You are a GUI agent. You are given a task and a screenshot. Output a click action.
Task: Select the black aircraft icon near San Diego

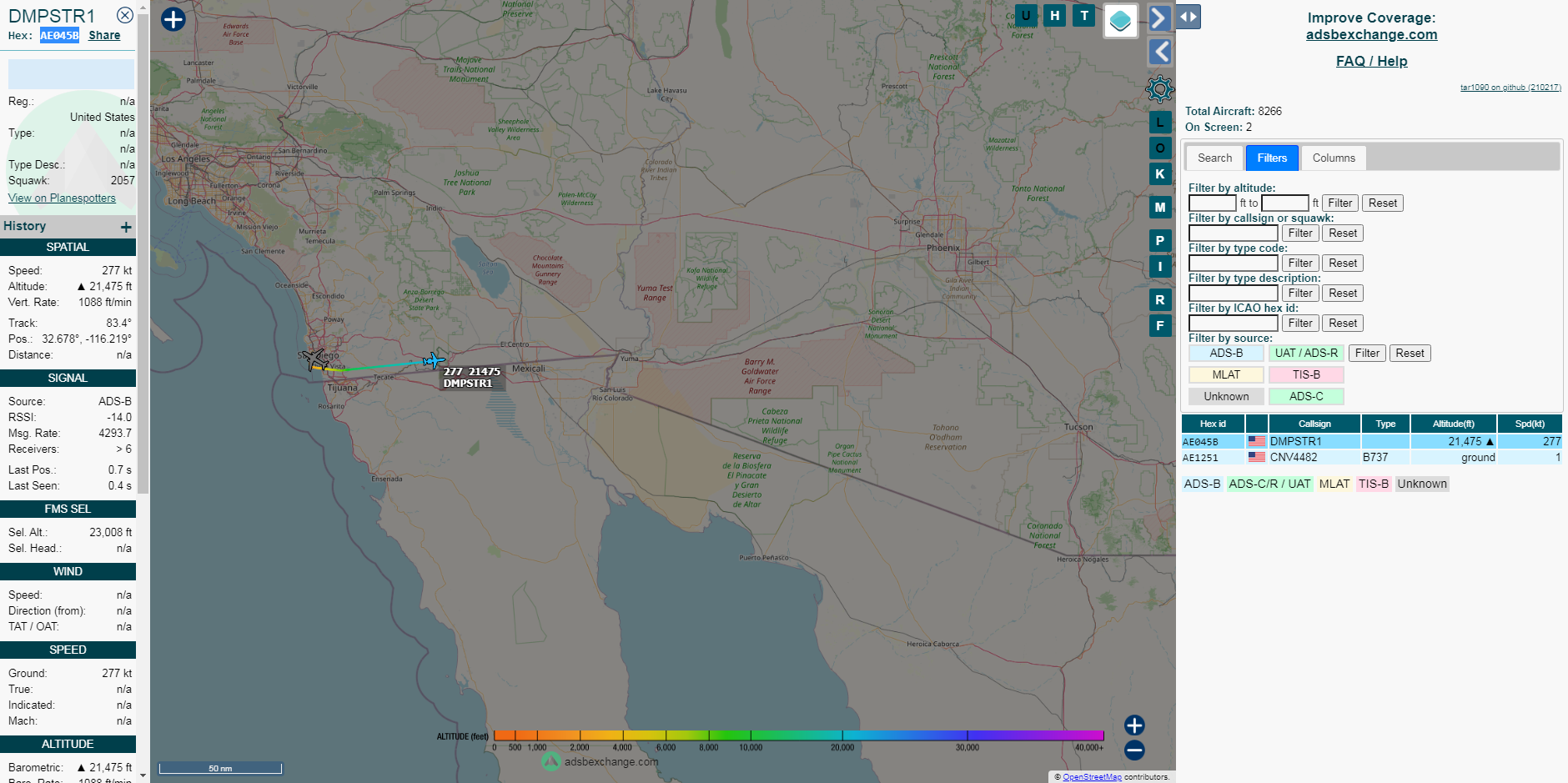tap(314, 359)
